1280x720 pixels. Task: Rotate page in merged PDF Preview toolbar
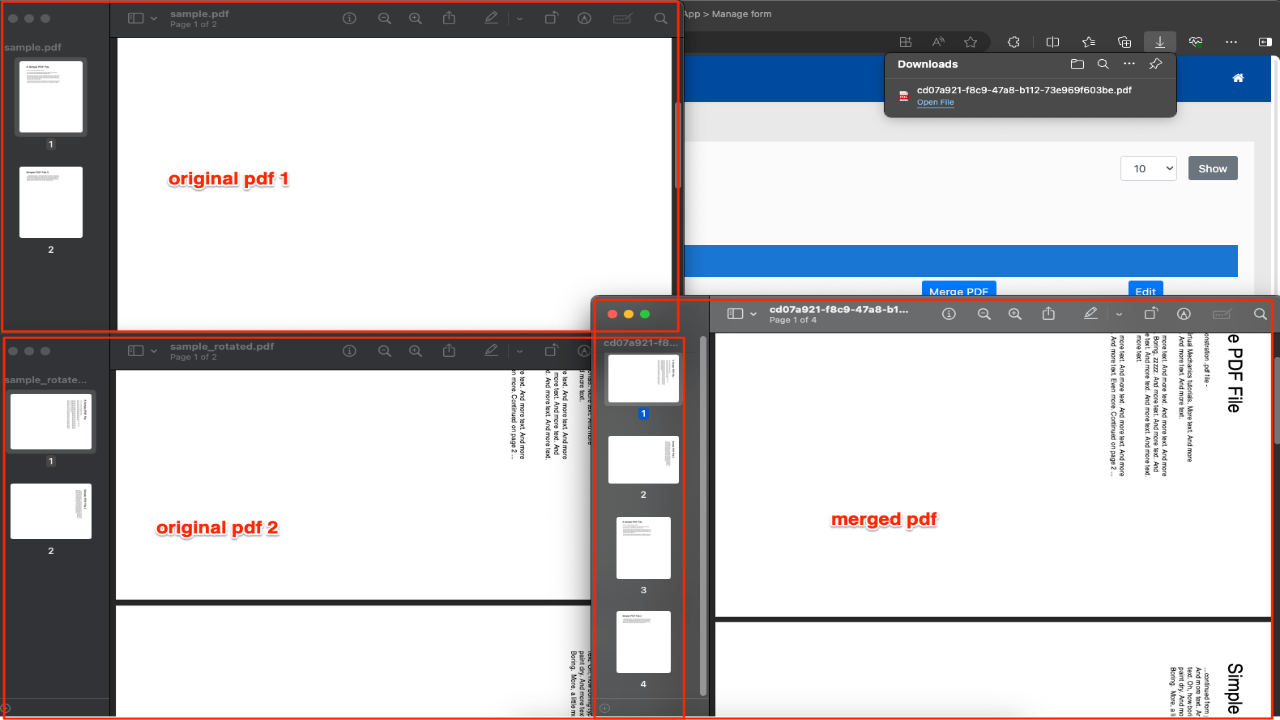click(x=1151, y=314)
